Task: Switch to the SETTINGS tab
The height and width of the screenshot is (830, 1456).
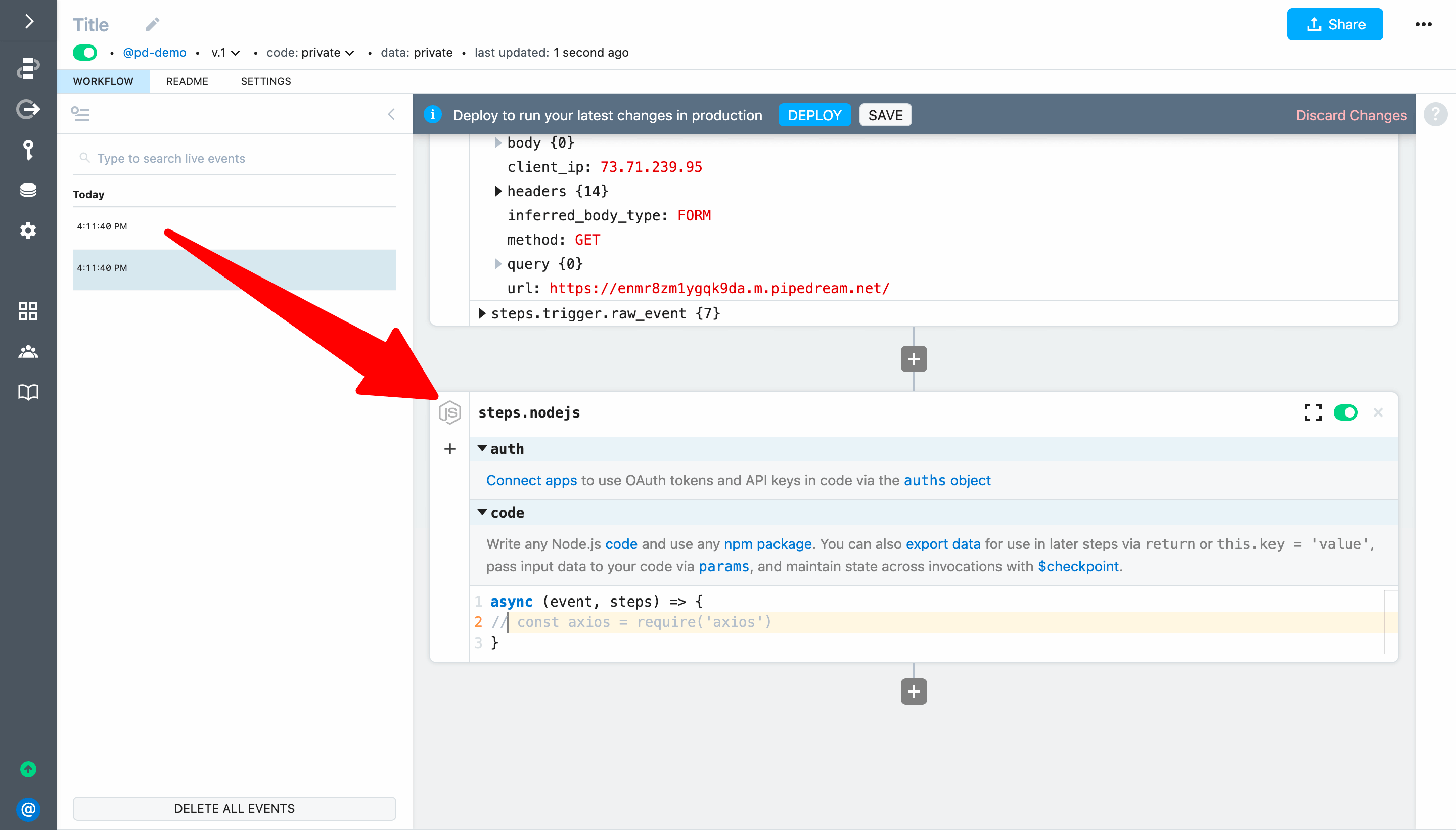Action: (x=265, y=81)
